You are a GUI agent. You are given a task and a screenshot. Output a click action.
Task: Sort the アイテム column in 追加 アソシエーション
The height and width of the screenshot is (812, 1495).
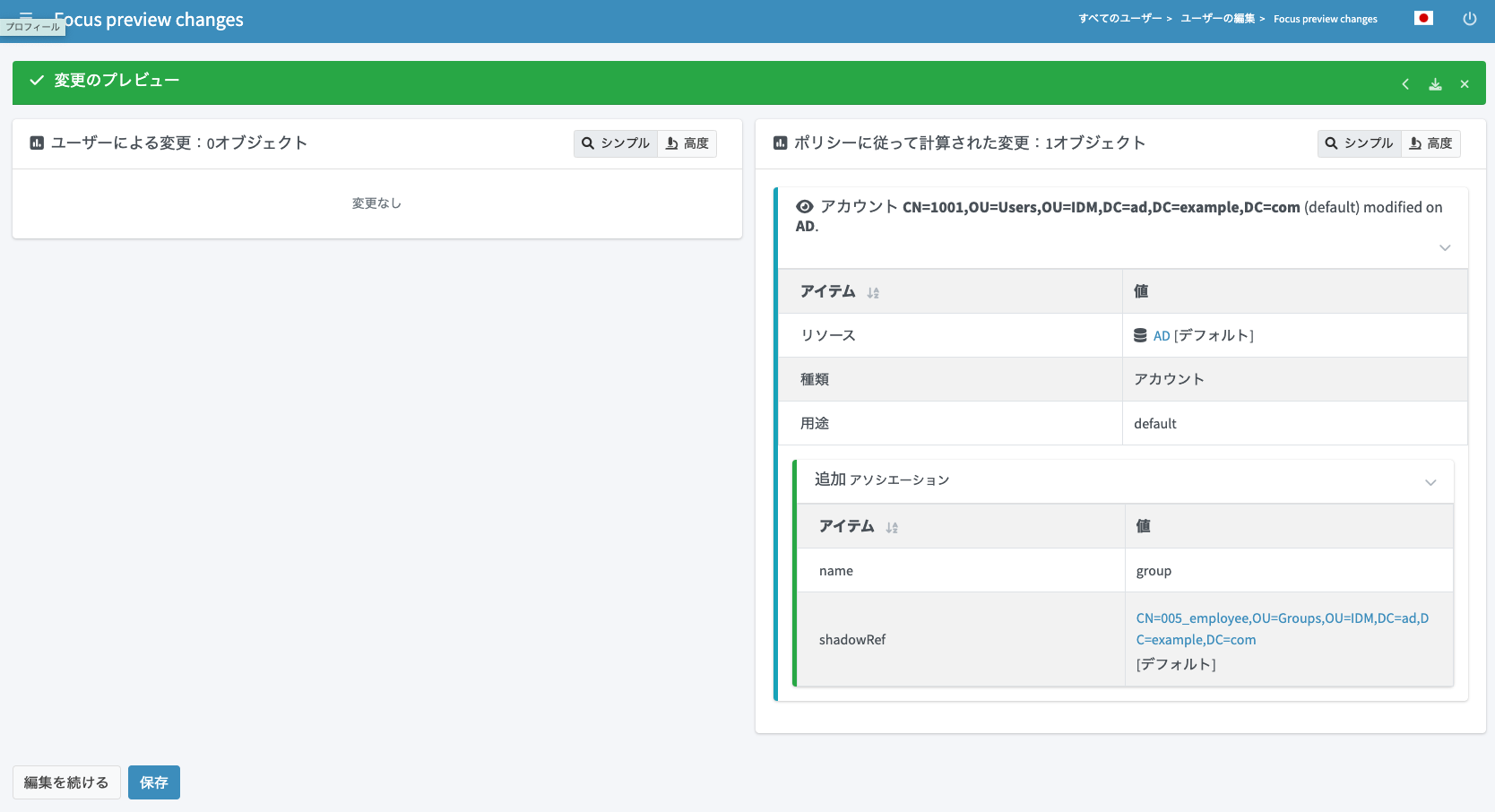[x=892, y=528]
